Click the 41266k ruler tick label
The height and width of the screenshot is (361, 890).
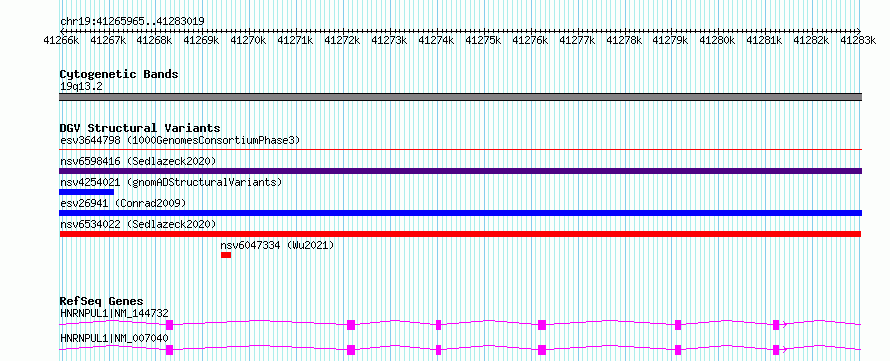61,40
